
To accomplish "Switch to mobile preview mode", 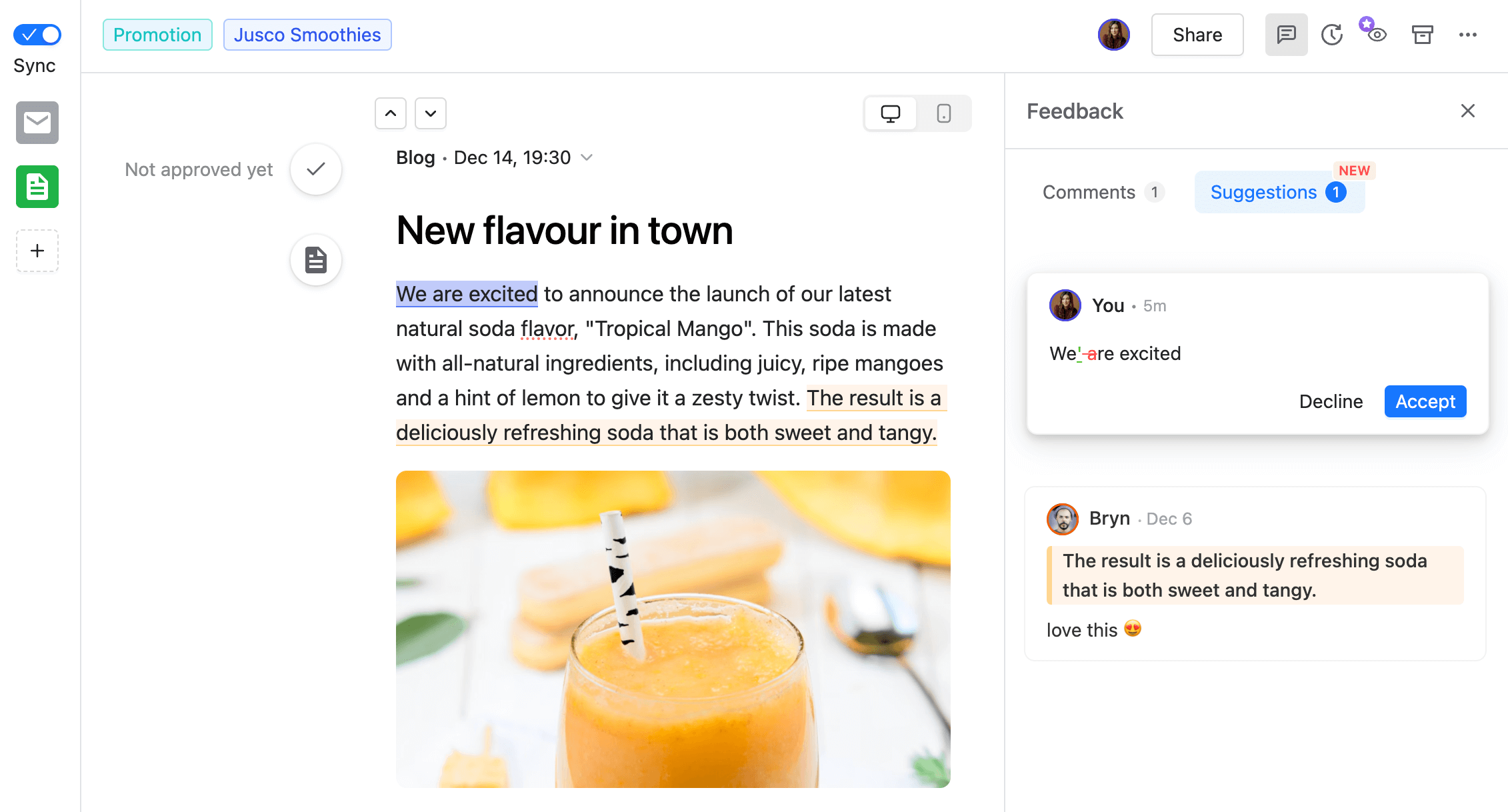I will (943, 112).
